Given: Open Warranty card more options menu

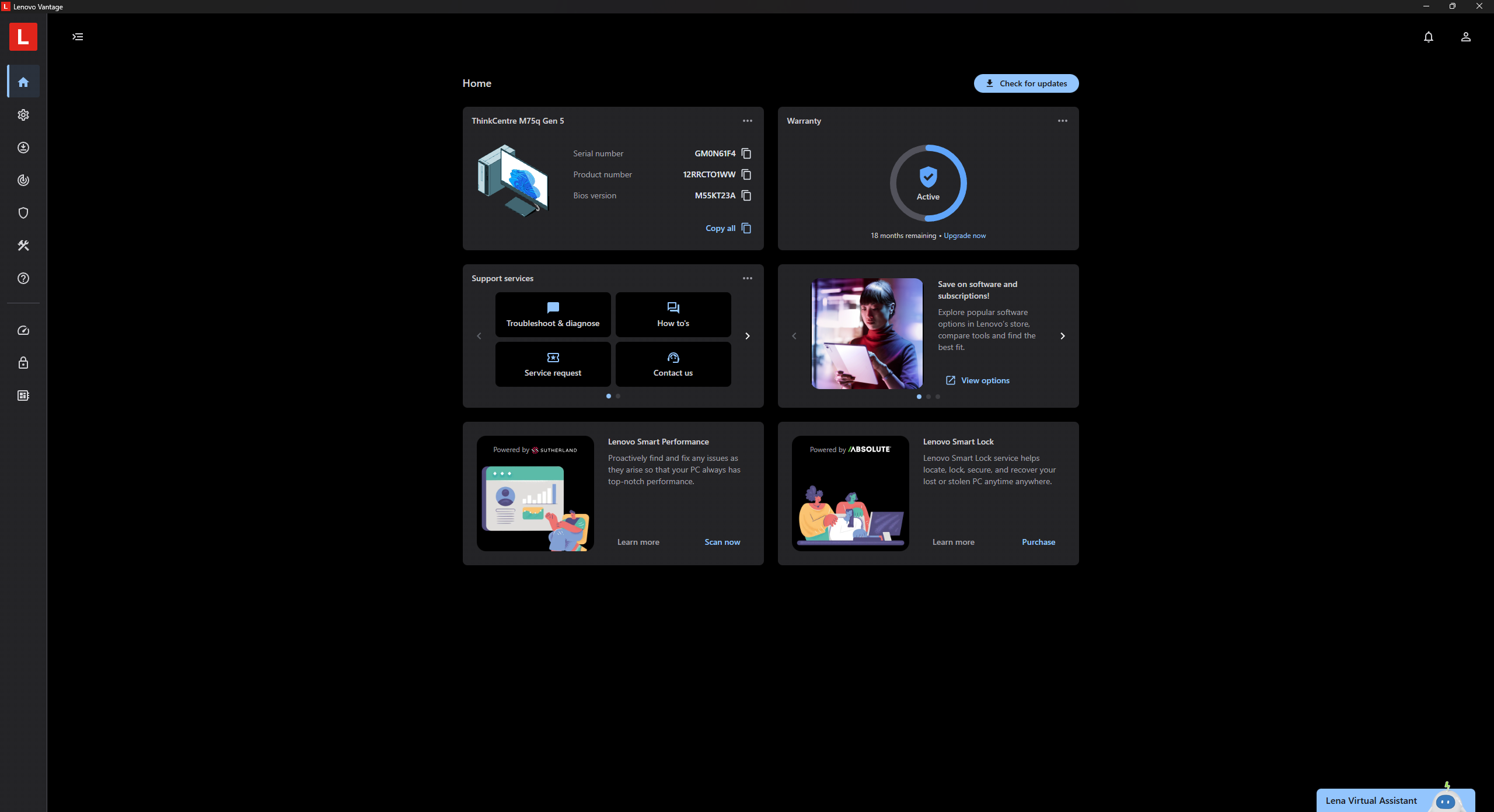Looking at the screenshot, I should point(1062,121).
